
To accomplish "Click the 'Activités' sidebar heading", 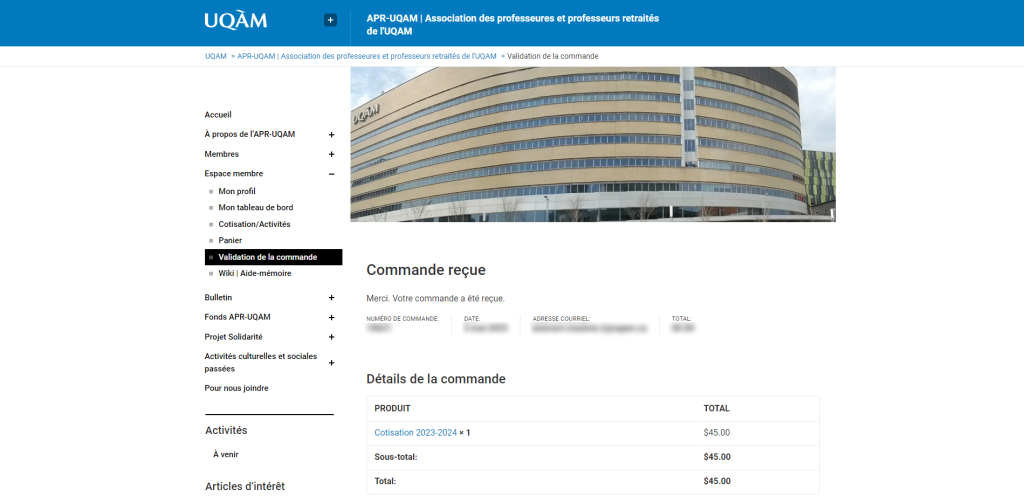I will [x=226, y=430].
